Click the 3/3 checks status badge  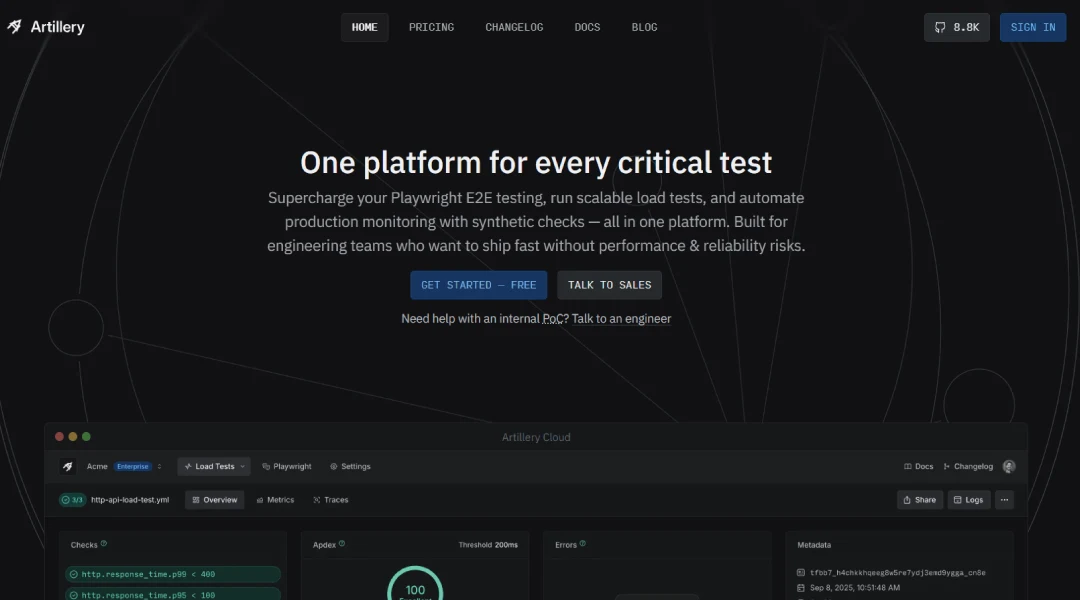72,499
